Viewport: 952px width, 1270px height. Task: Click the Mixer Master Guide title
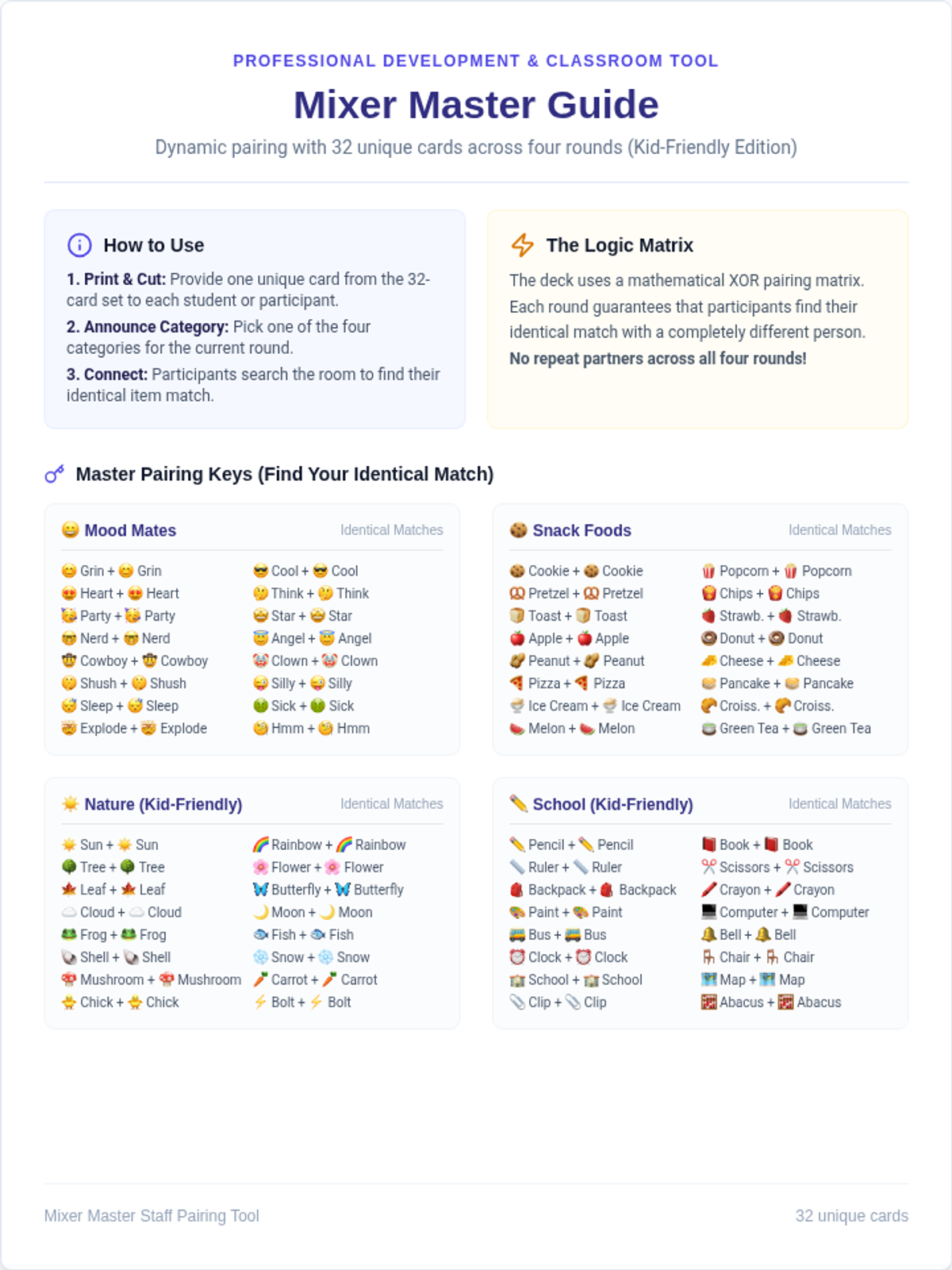[476, 105]
